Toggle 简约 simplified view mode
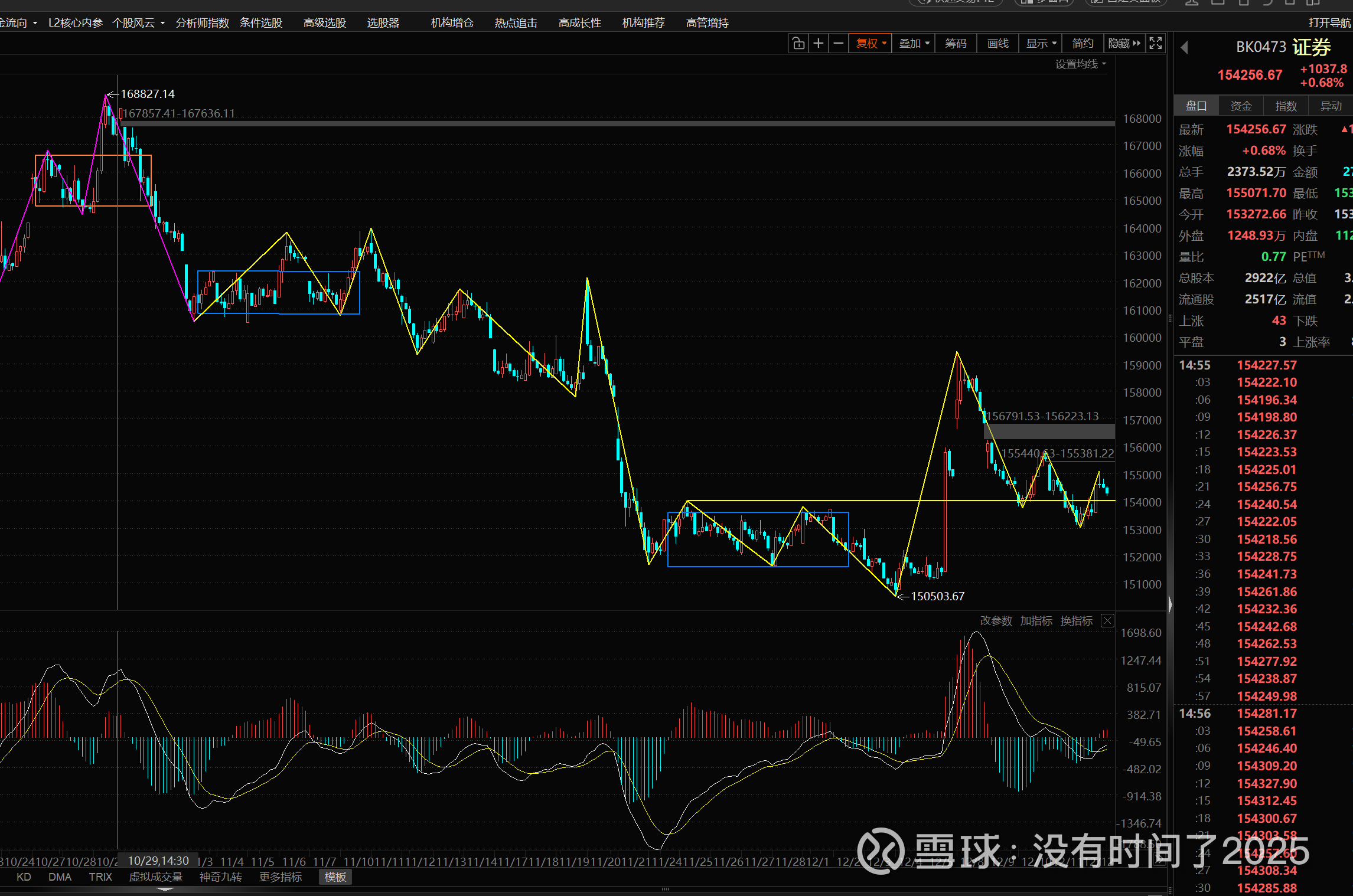This screenshot has height=896, width=1353. tap(1083, 43)
